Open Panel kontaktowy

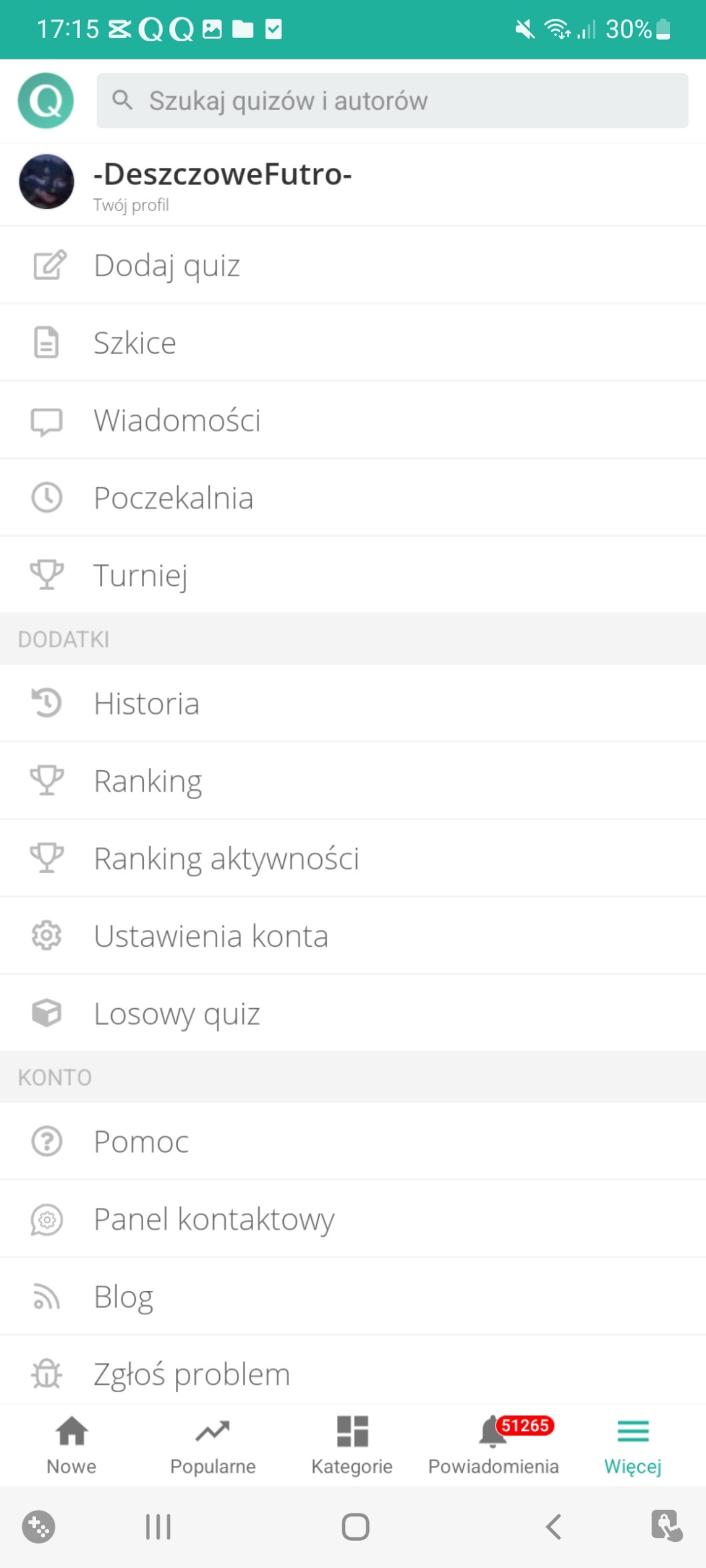click(x=214, y=1219)
